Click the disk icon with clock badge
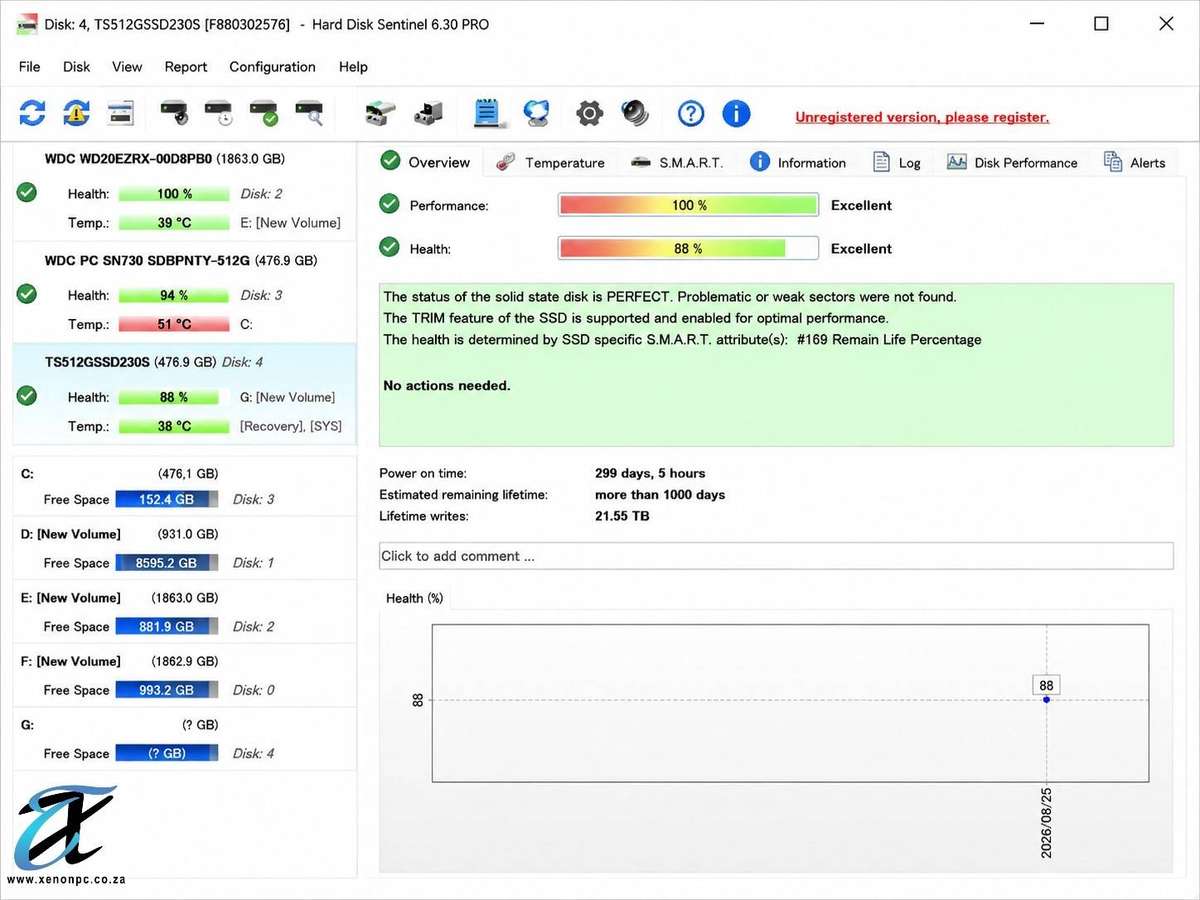This screenshot has width=1200, height=900. (219, 113)
